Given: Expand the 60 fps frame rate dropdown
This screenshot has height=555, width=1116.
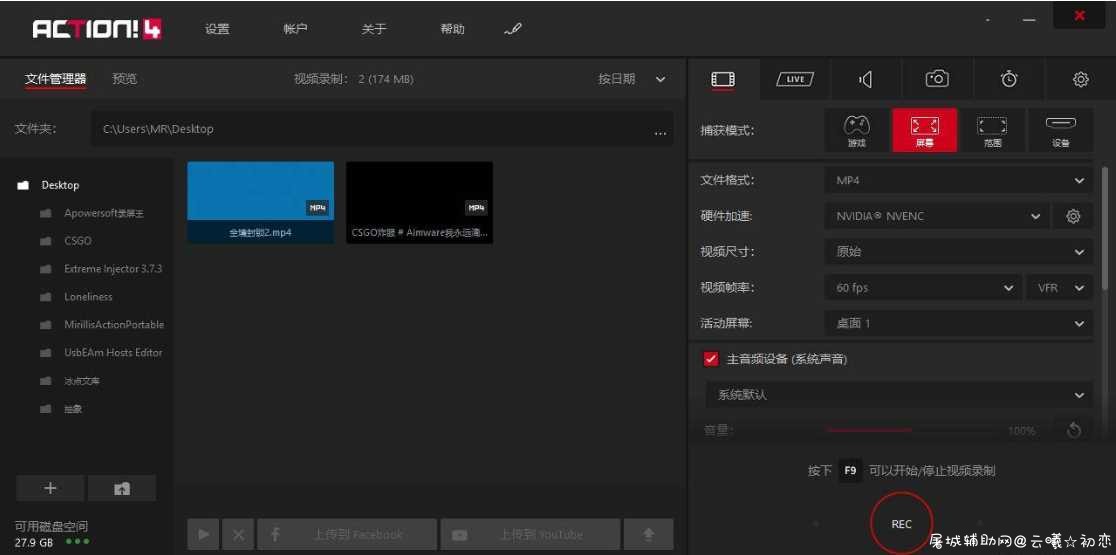Looking at the screenshot, I should pyautogui.click(x=924, y=287).
